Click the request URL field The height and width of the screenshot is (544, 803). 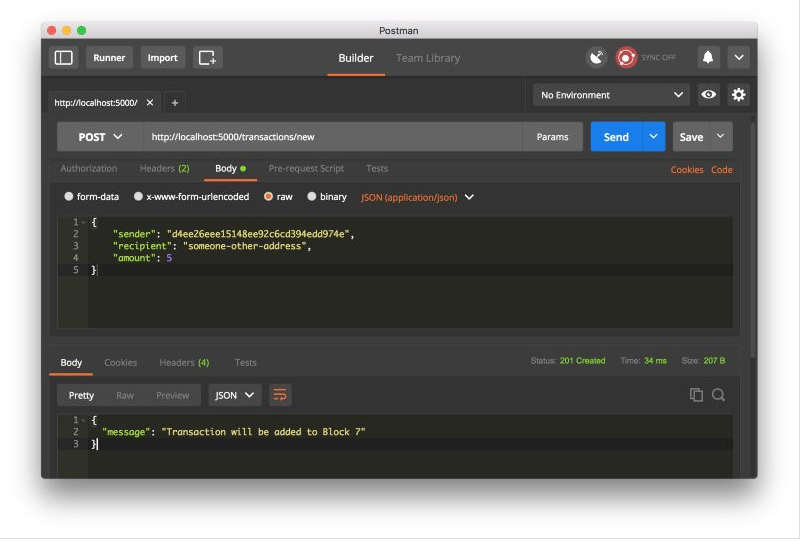333,137
